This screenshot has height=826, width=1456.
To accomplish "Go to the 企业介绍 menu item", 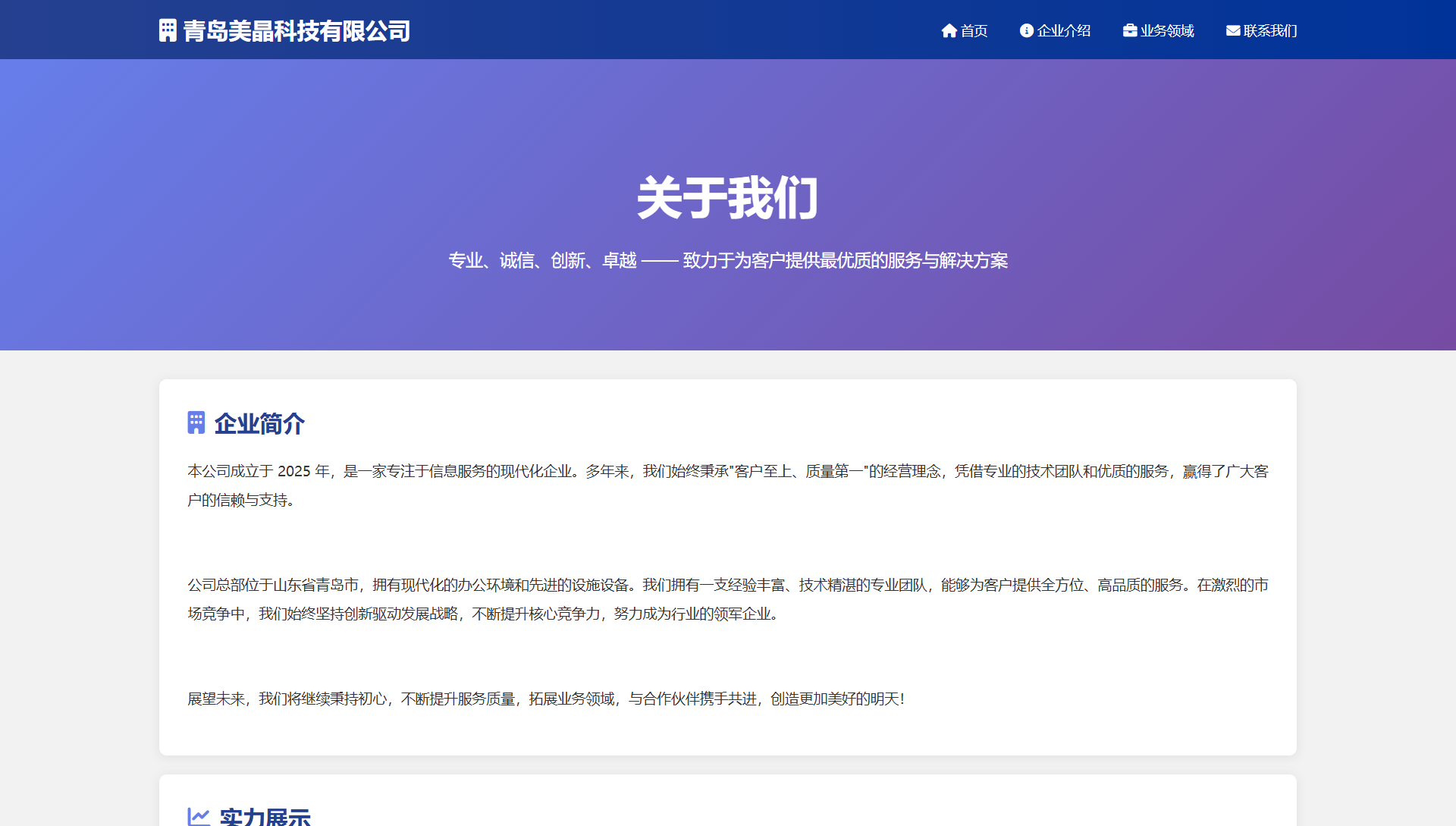I will pos(1063,30).
